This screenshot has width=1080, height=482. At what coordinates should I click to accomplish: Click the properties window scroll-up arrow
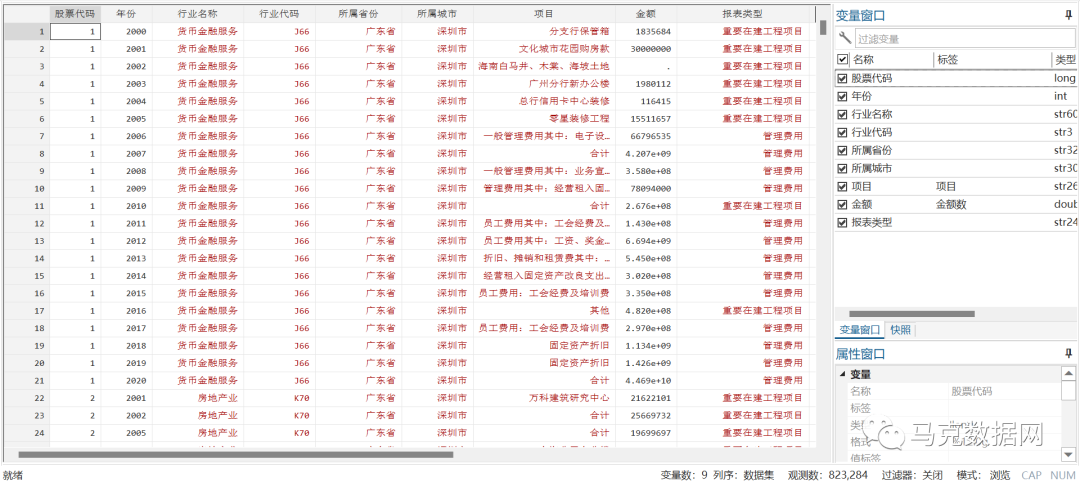pyautogui.click(x=1068, y=374)
